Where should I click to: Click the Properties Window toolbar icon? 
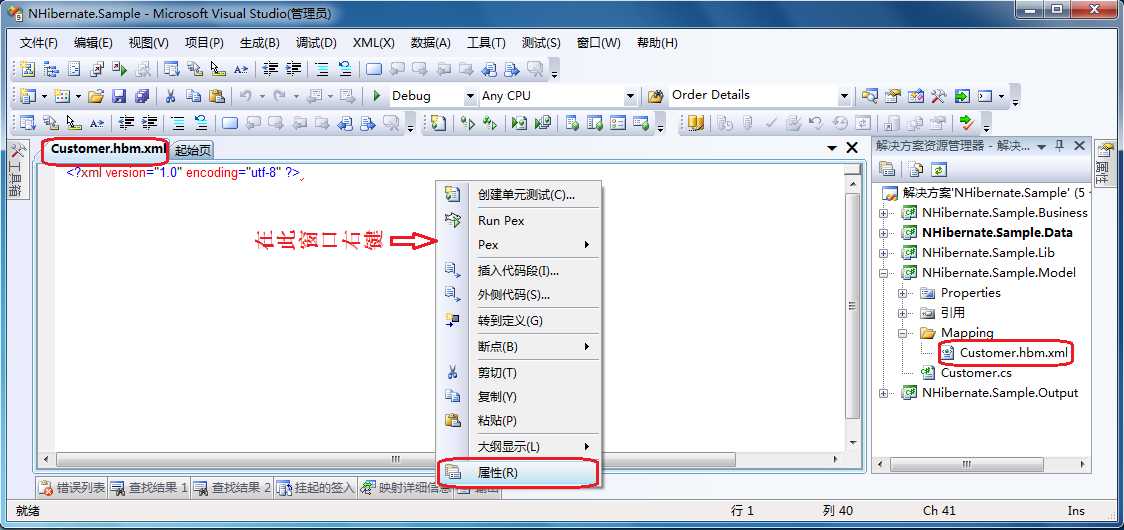(x=892, y=95)
